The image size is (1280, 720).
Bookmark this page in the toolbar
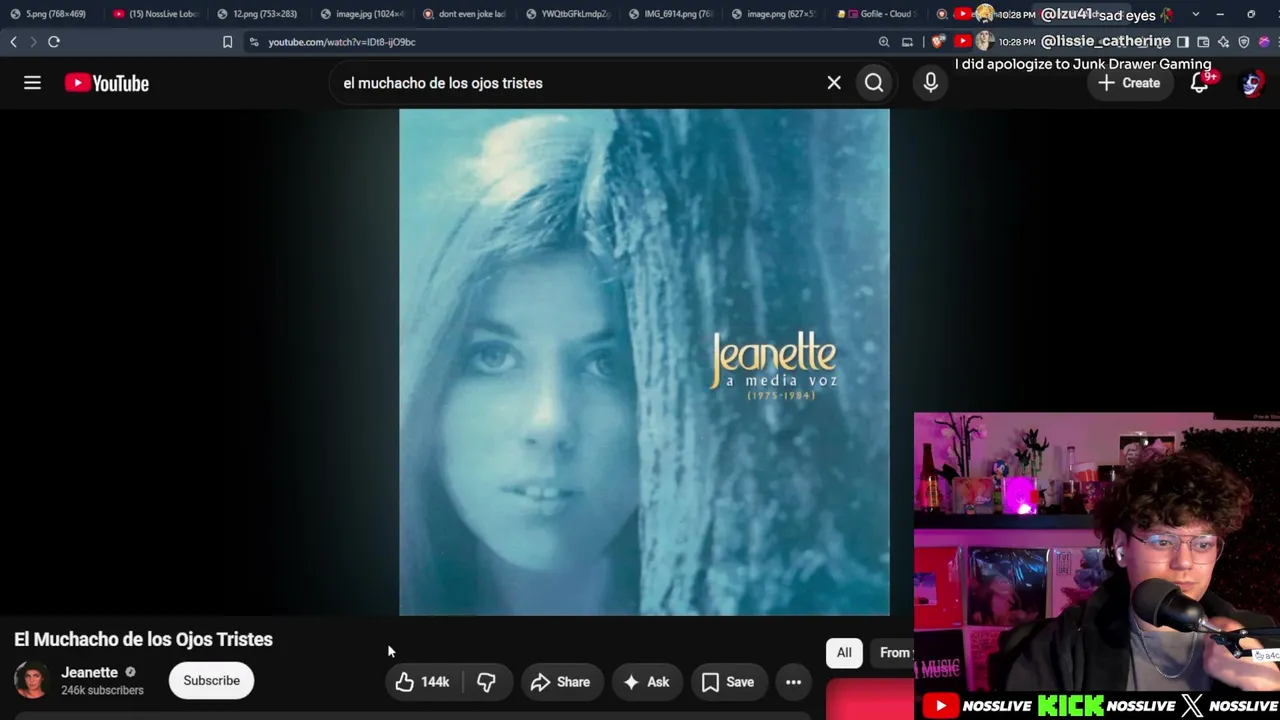click(x=227, y=42)
